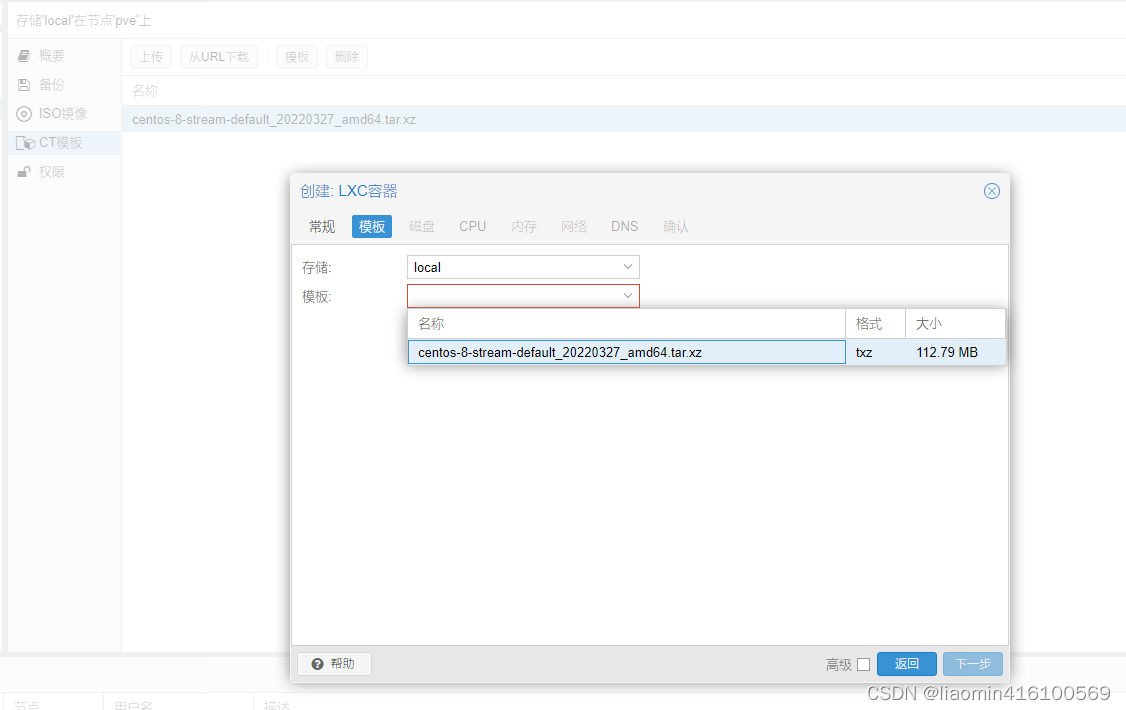
Task: Click the 112.79 MB size cell
Action: coord(955,352)
